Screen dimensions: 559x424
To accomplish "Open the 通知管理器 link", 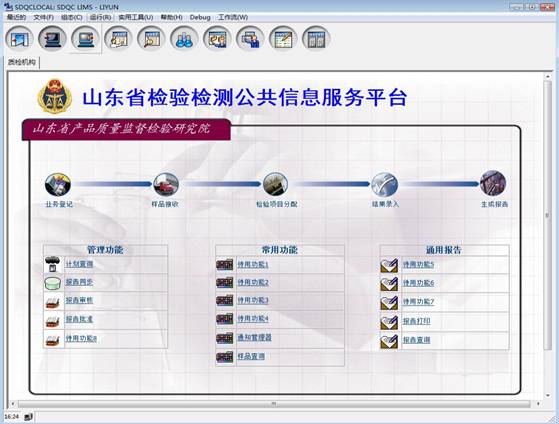I will pos(255,337).
